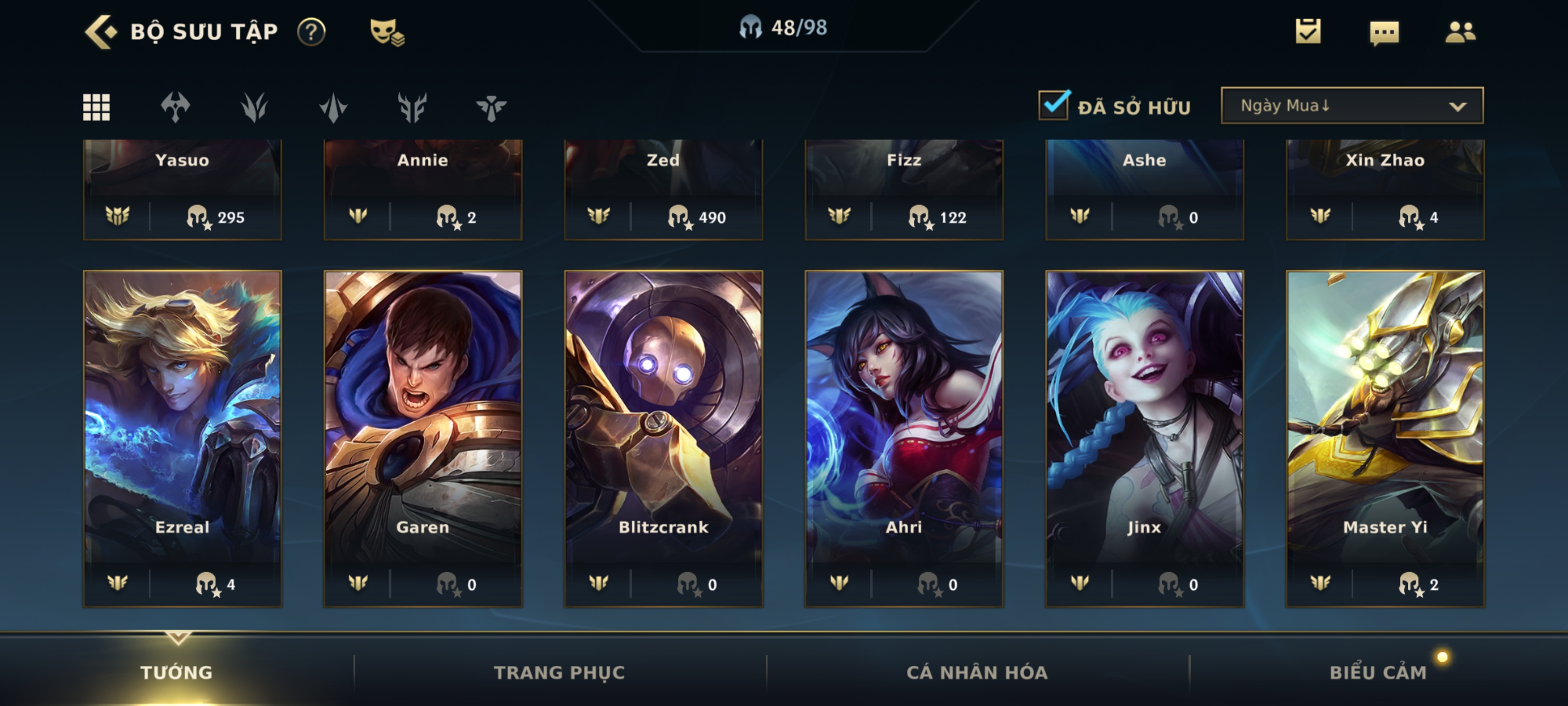The height and width of the screenshot is (706, 1568).
Task: Open the Ezreal champion card
Action: [x=183, y=439]
